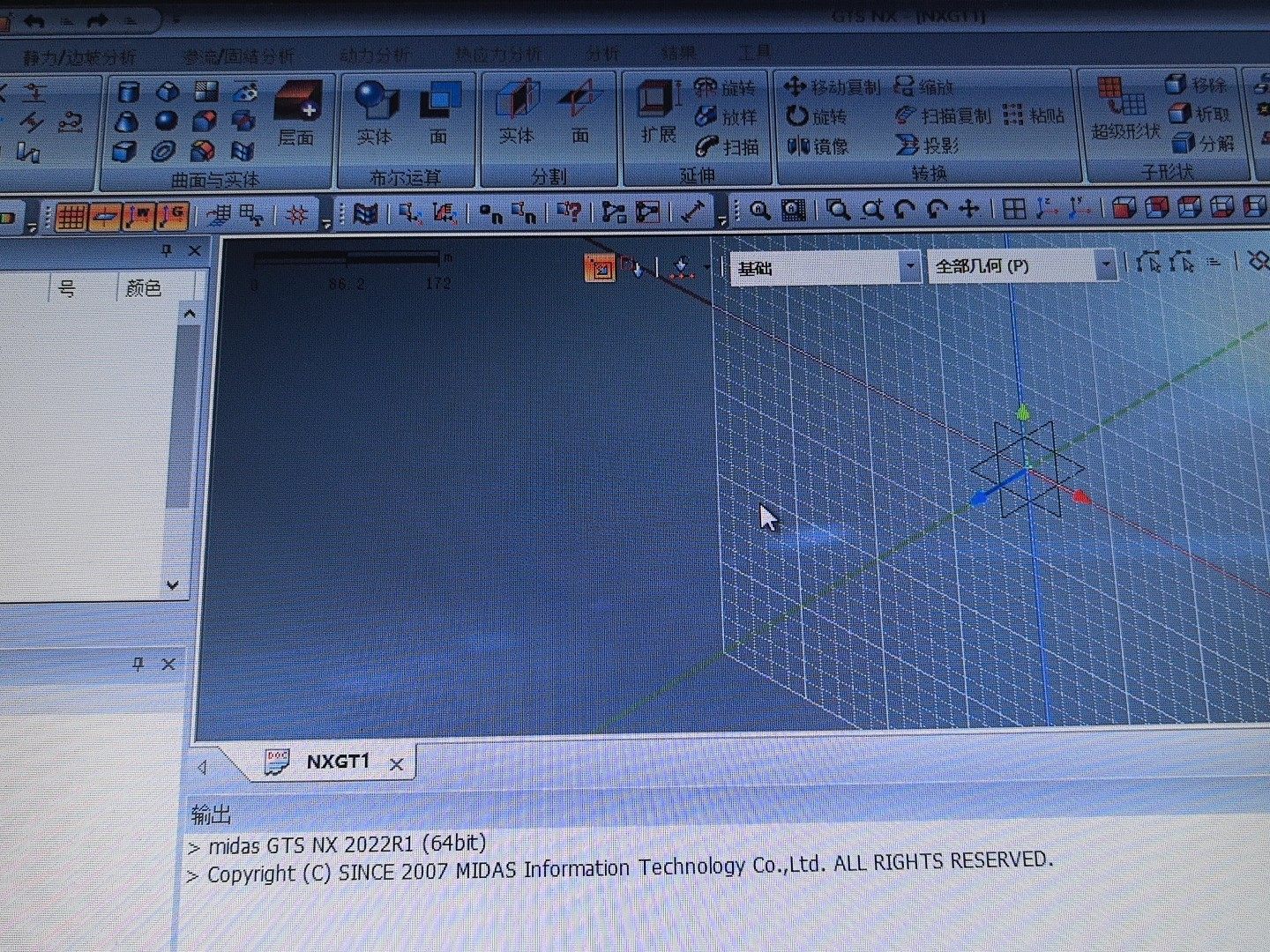
Task: Click the 缩放 scale tool
Action: tap(923, 86)
